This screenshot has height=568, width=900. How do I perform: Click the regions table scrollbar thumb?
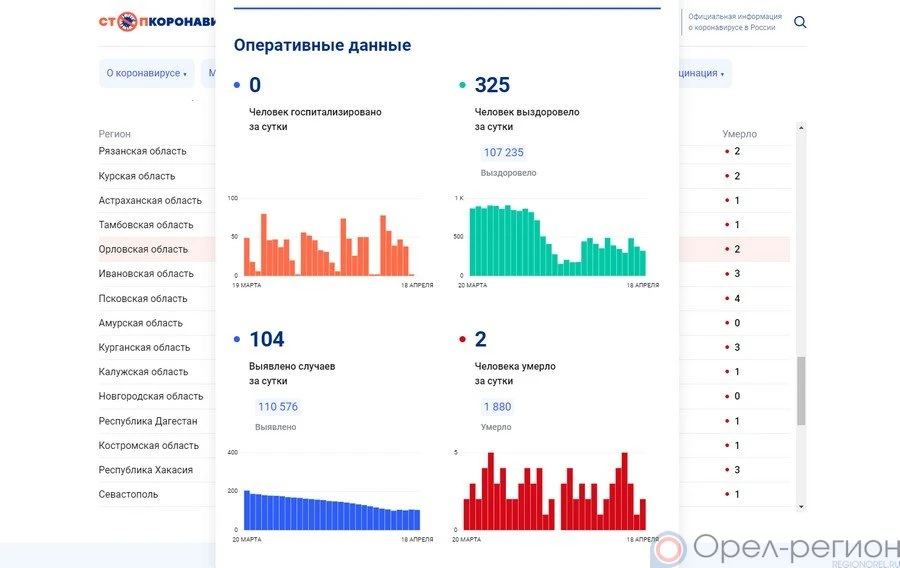click(x=800, y=390)
